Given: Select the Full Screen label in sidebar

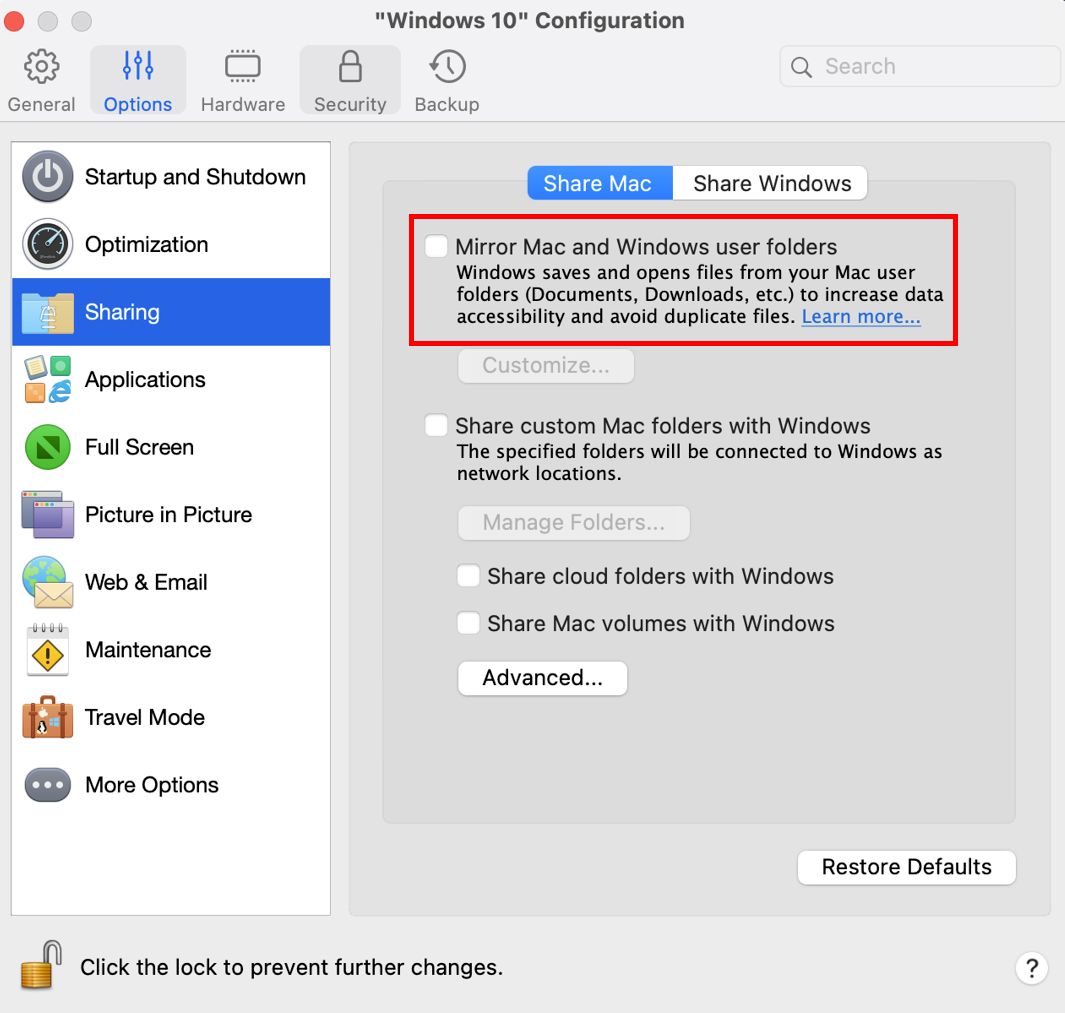Looking at the screenshot, I should (139, 447).
